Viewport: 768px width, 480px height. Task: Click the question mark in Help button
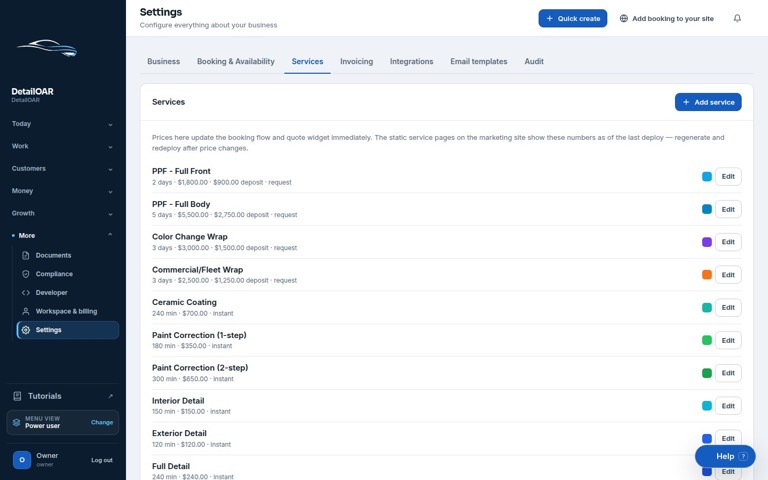coord(743,456)
